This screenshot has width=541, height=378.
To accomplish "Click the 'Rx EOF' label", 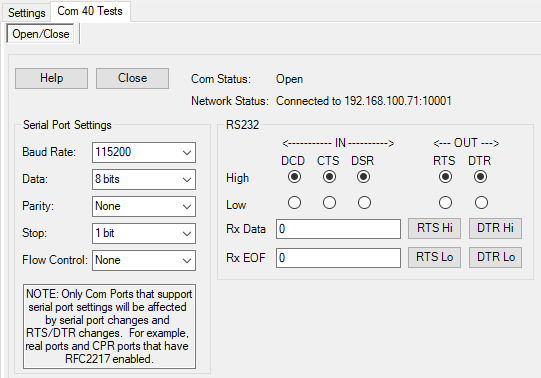I will (x=246, y=258).
